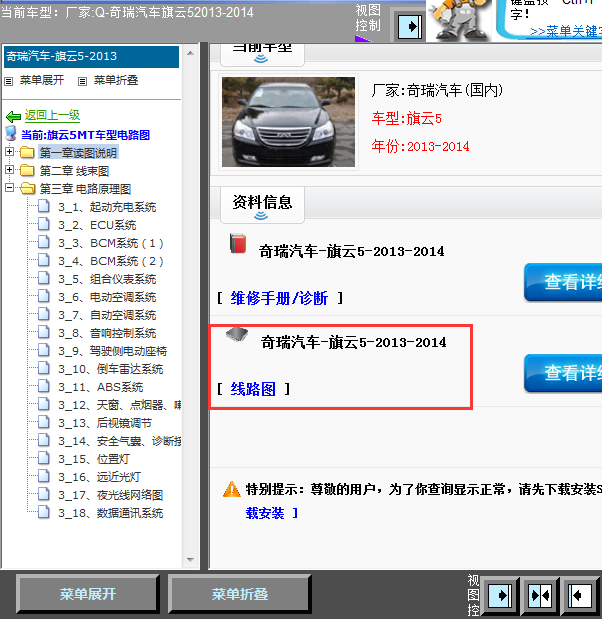Click the bottom bar expand-right view icon
602x619 pixels.
pyautogui.click(x=500, y=595)
